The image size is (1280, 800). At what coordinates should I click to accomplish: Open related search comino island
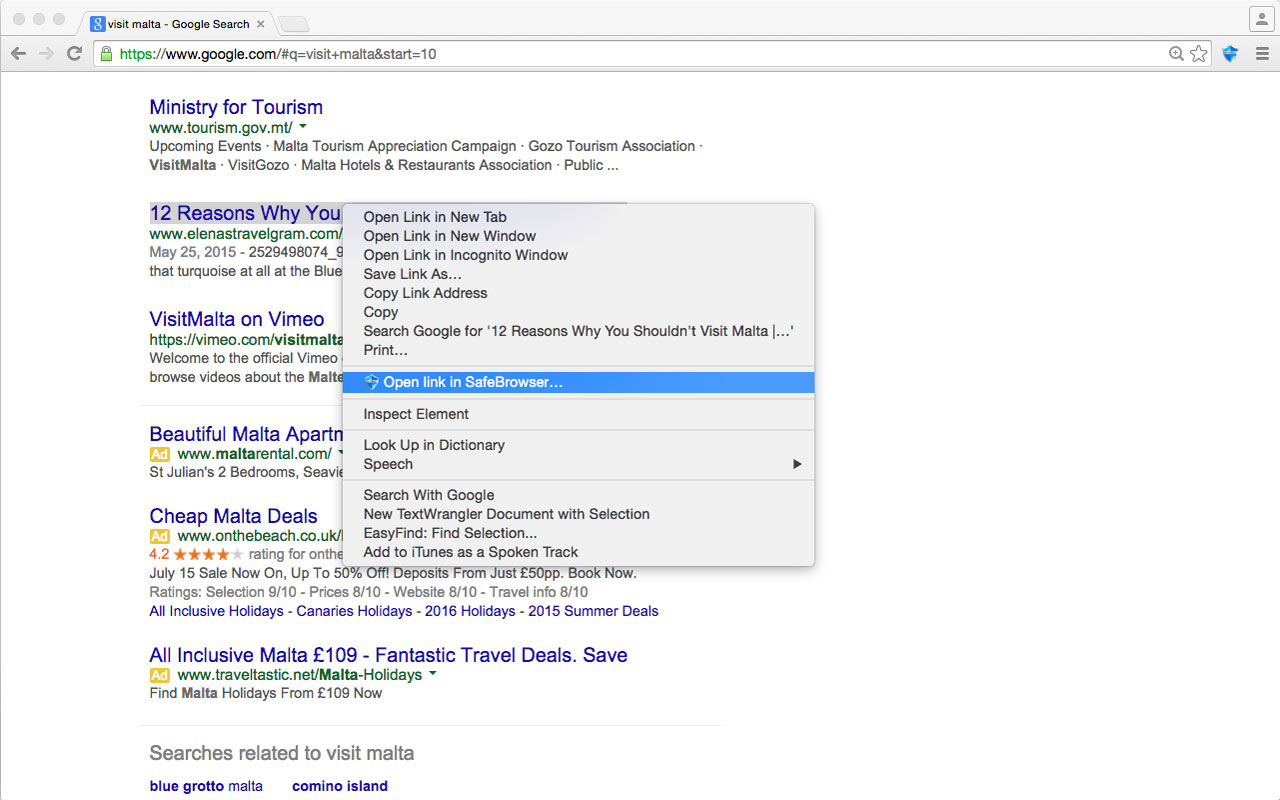(x=340, y=786)
